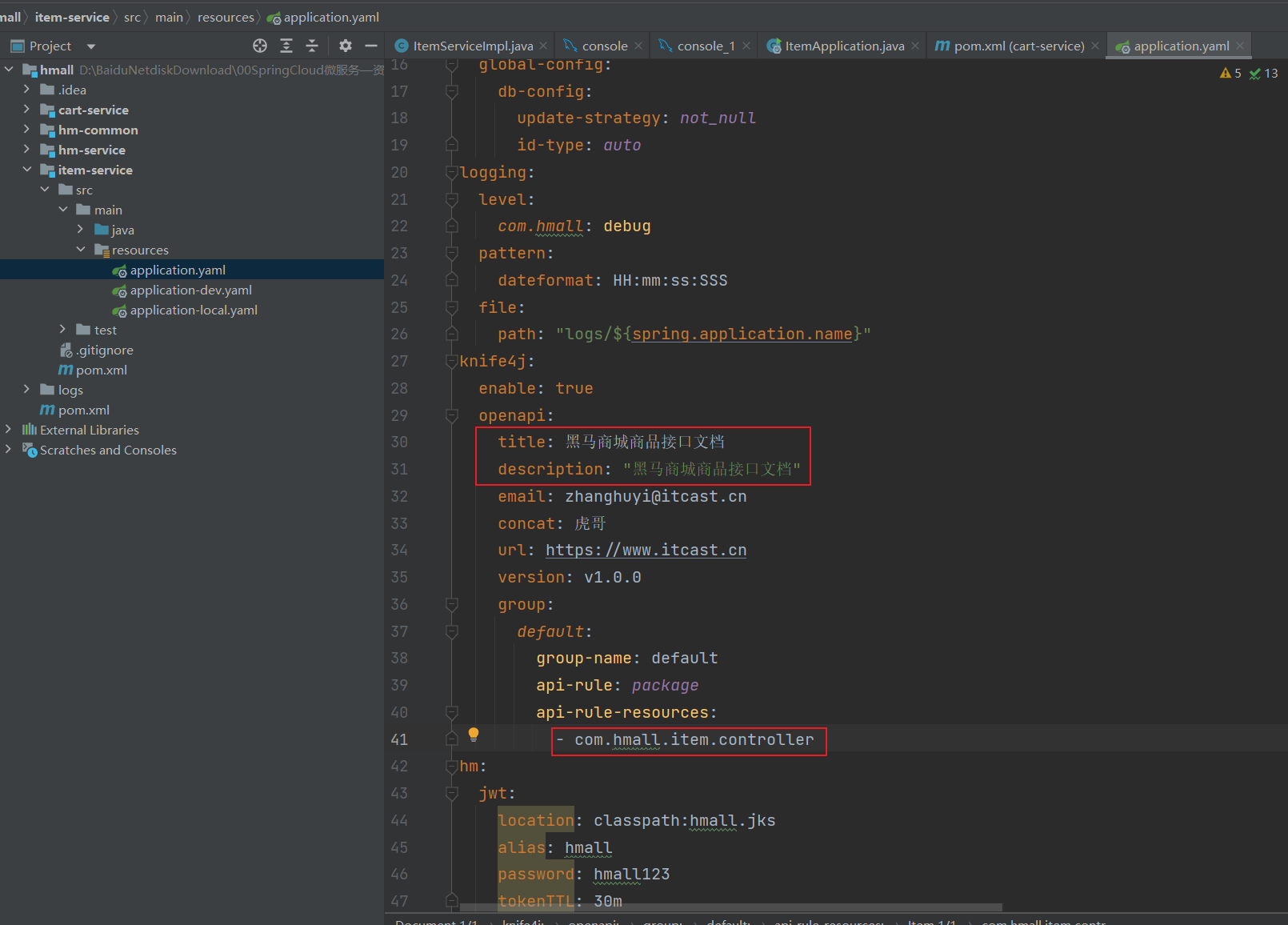Viewport: 1288px width, 925px height.
Task: Click the Select Opened File crosshair icon
Action: coord(260,46)
